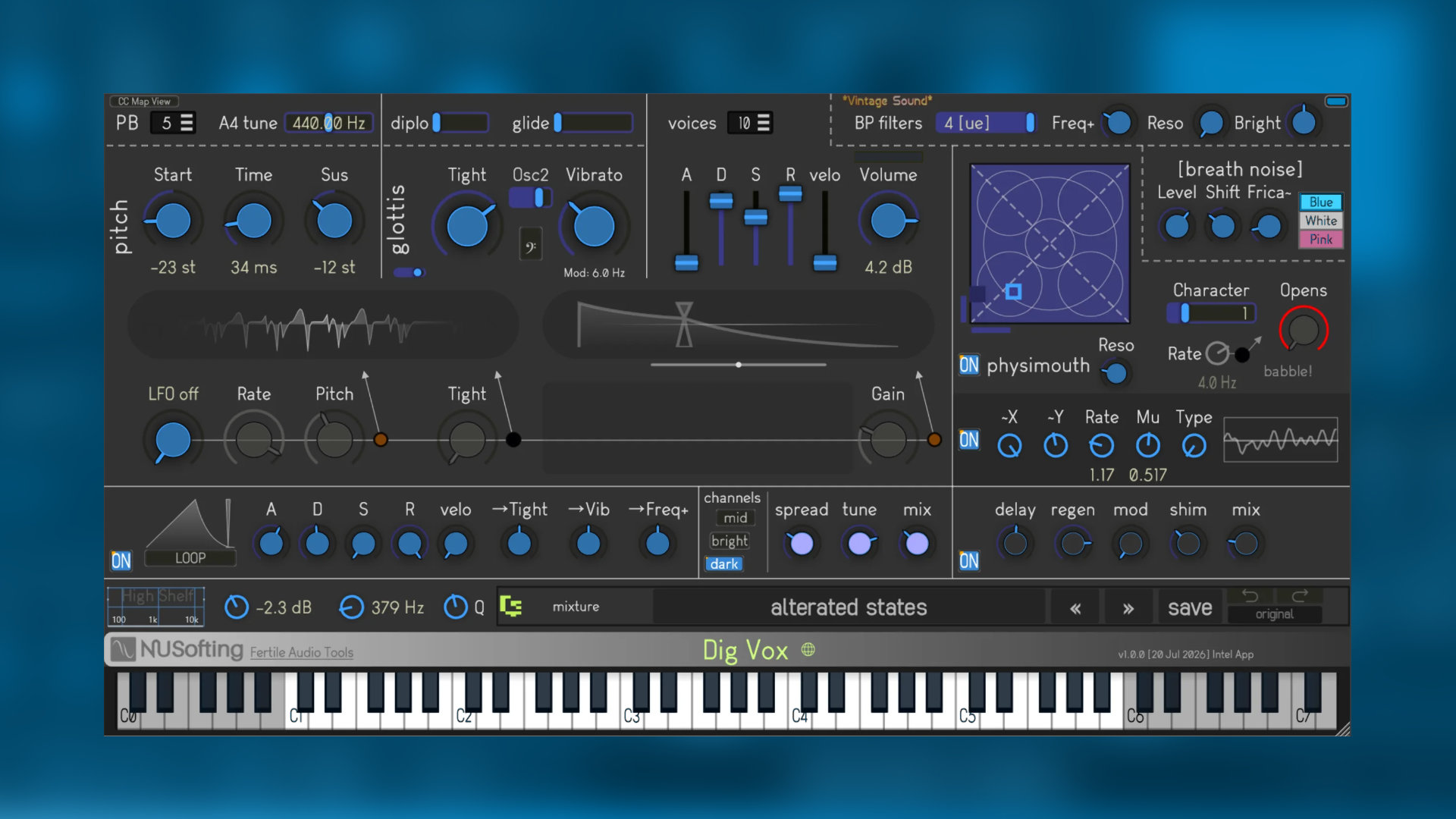Click the glide slider
This screenshot has height=819, width=1456.
point(594,123)
